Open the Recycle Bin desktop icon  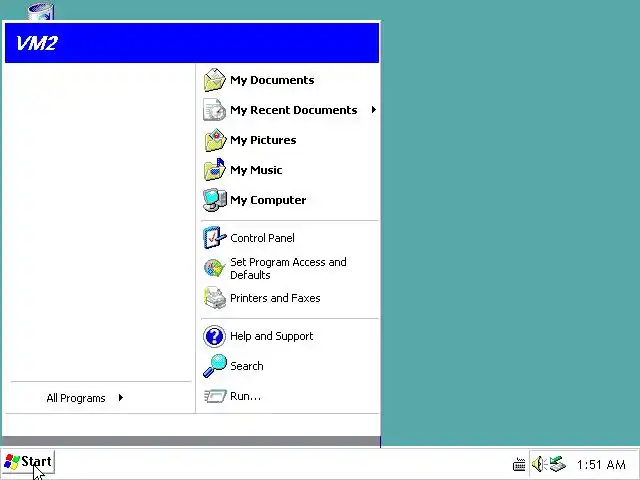pos(40,11)
